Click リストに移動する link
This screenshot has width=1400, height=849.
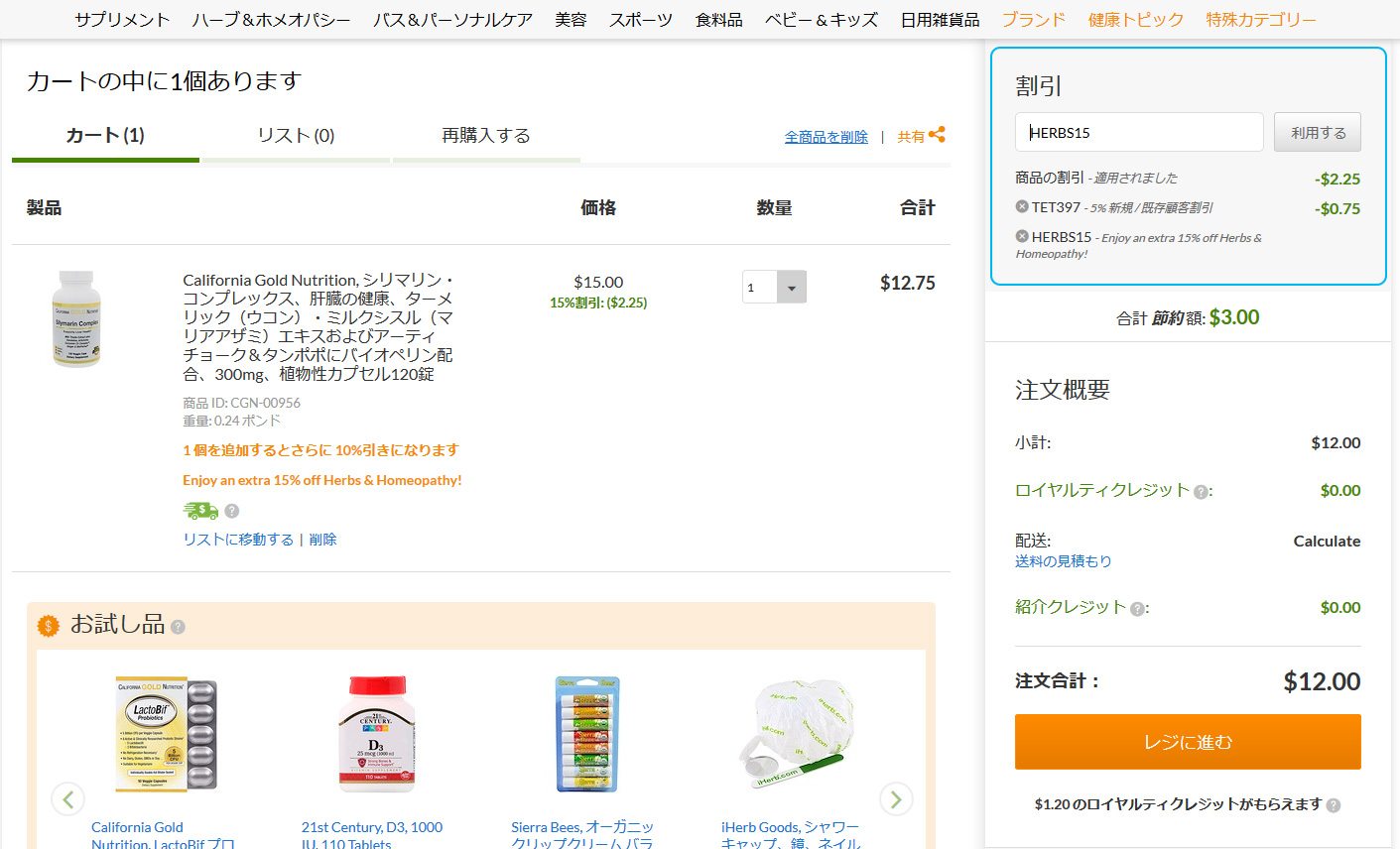238,540
